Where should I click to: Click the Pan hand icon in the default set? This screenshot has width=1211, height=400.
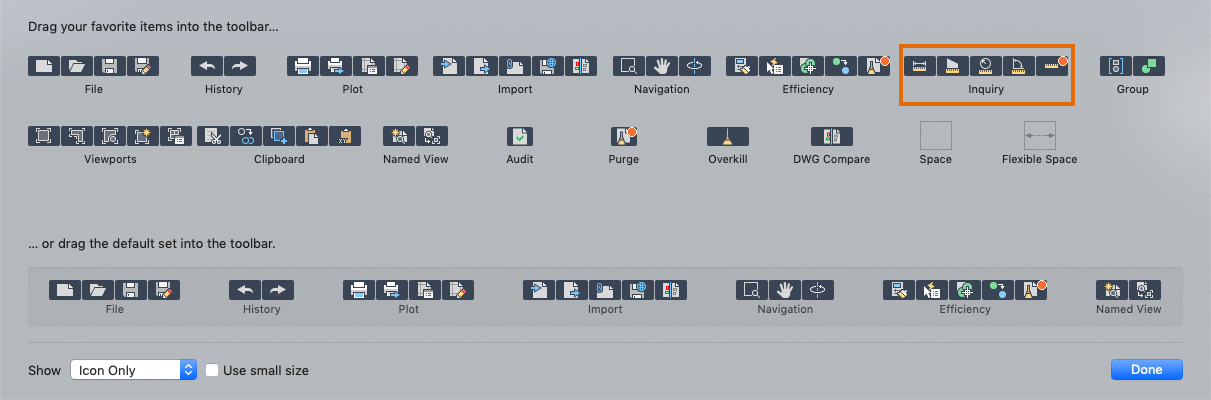(x=786, y=291)
